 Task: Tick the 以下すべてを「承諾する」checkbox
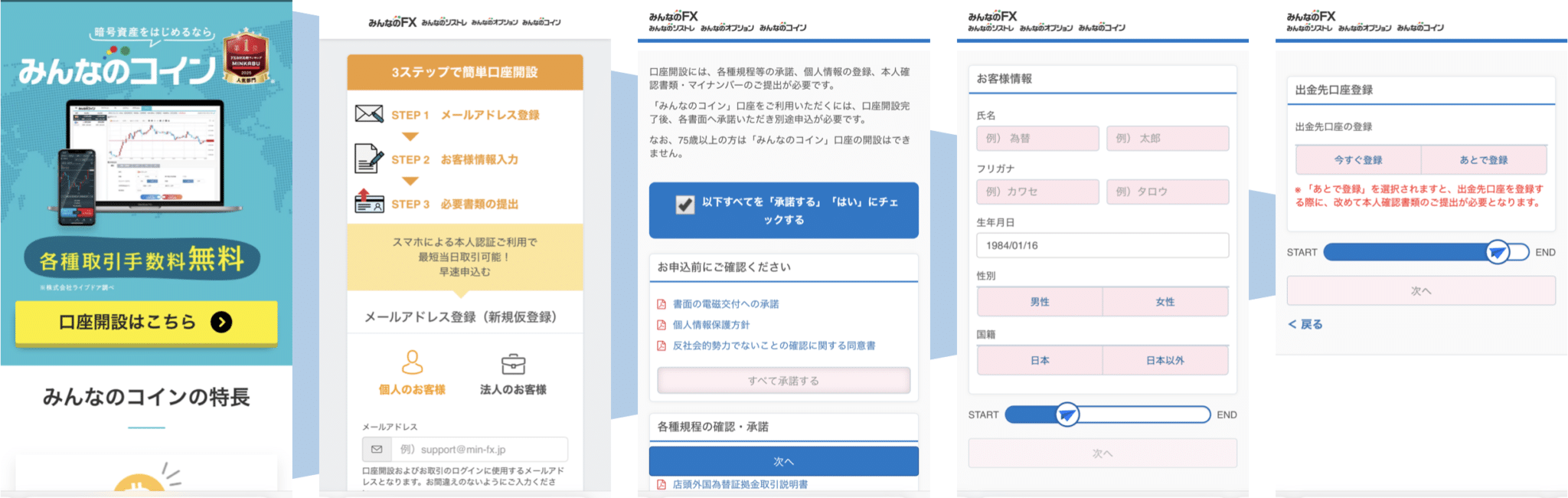685,205
